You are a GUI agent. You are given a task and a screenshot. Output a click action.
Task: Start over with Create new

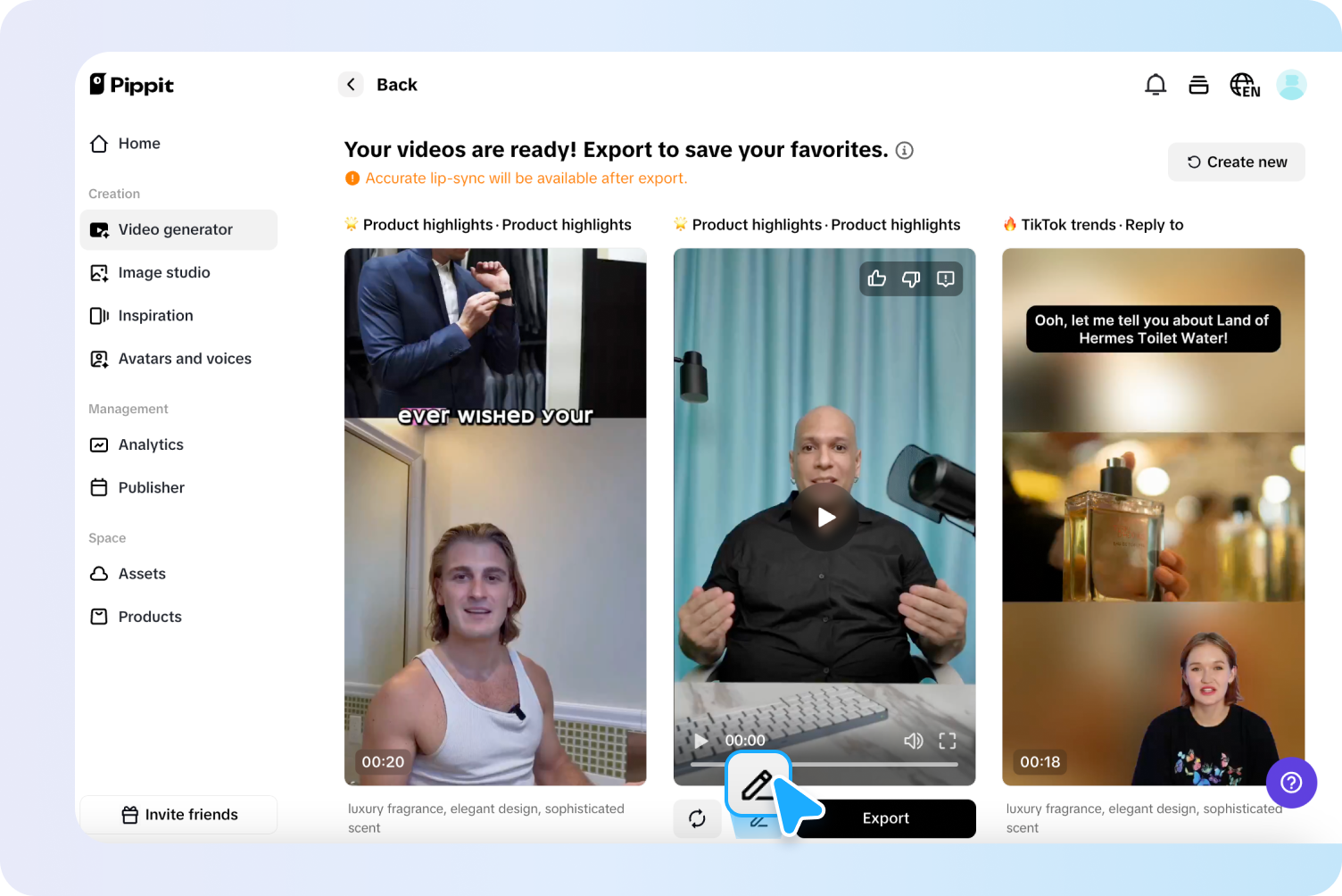pyautogui.click(x=1236, y=162)
